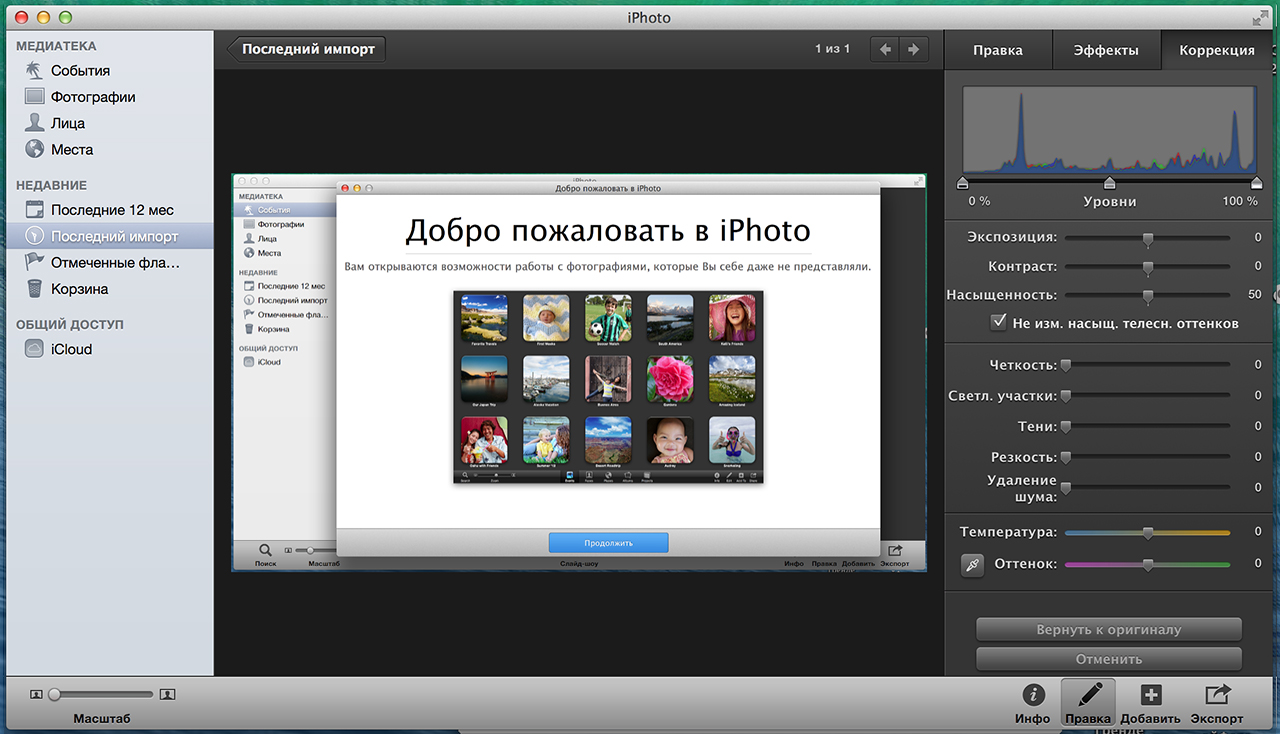The image size is (1280, 734).
Task: Click the Оттенок tint slider
Action: (1148, 565)
